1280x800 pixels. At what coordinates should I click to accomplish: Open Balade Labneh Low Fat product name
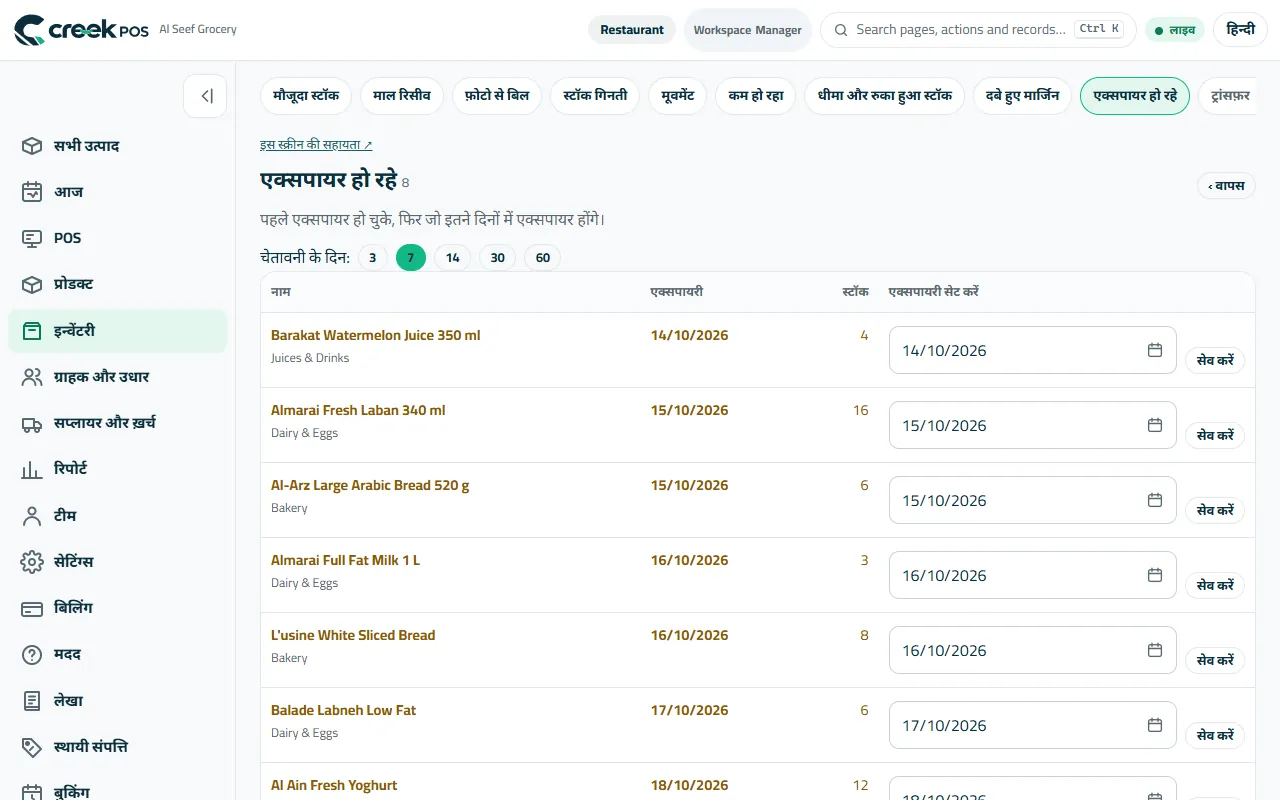click(343, 710)
